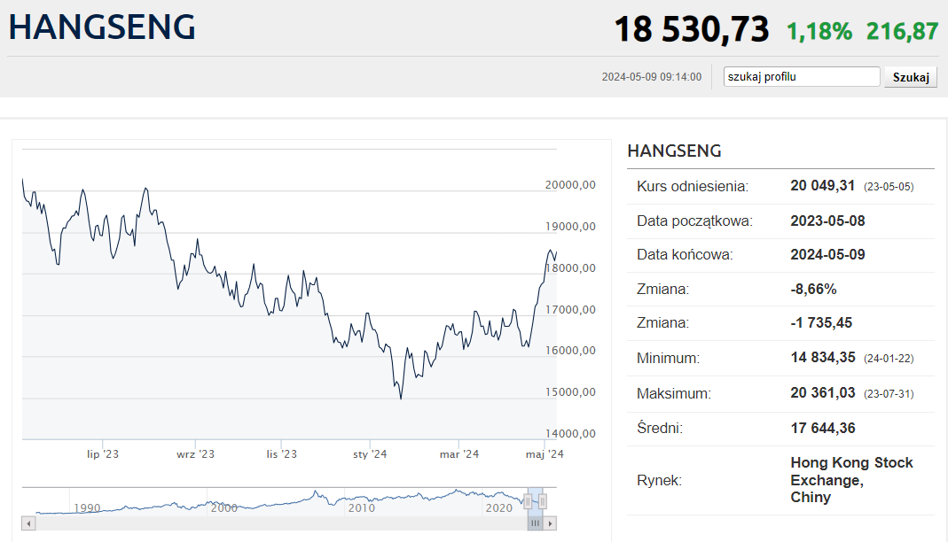Click the empty scrollbar track below the navigator
948x542 pixels.
point(280,523)
